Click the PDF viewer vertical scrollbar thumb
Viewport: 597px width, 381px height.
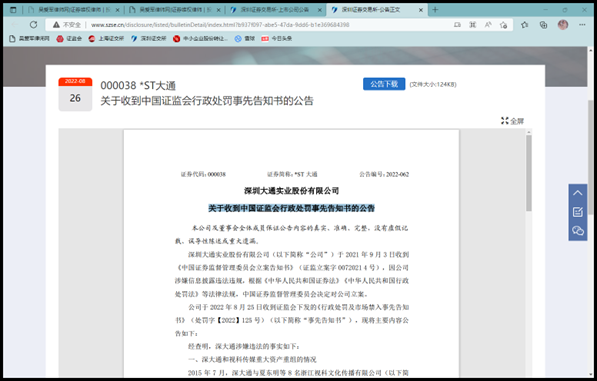(528, 172)
